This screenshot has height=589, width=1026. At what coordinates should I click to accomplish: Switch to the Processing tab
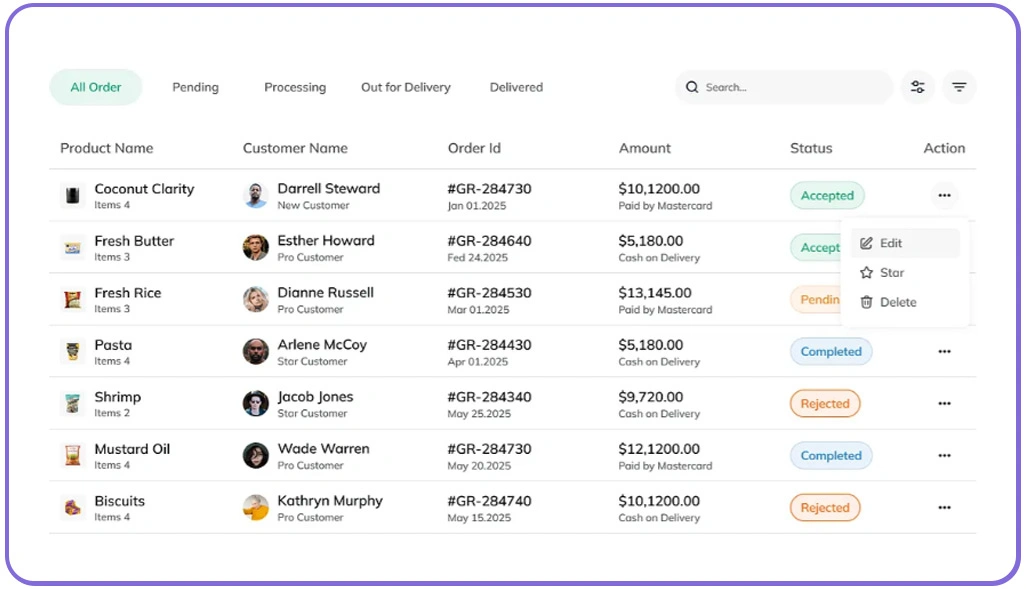pos(294,87)
